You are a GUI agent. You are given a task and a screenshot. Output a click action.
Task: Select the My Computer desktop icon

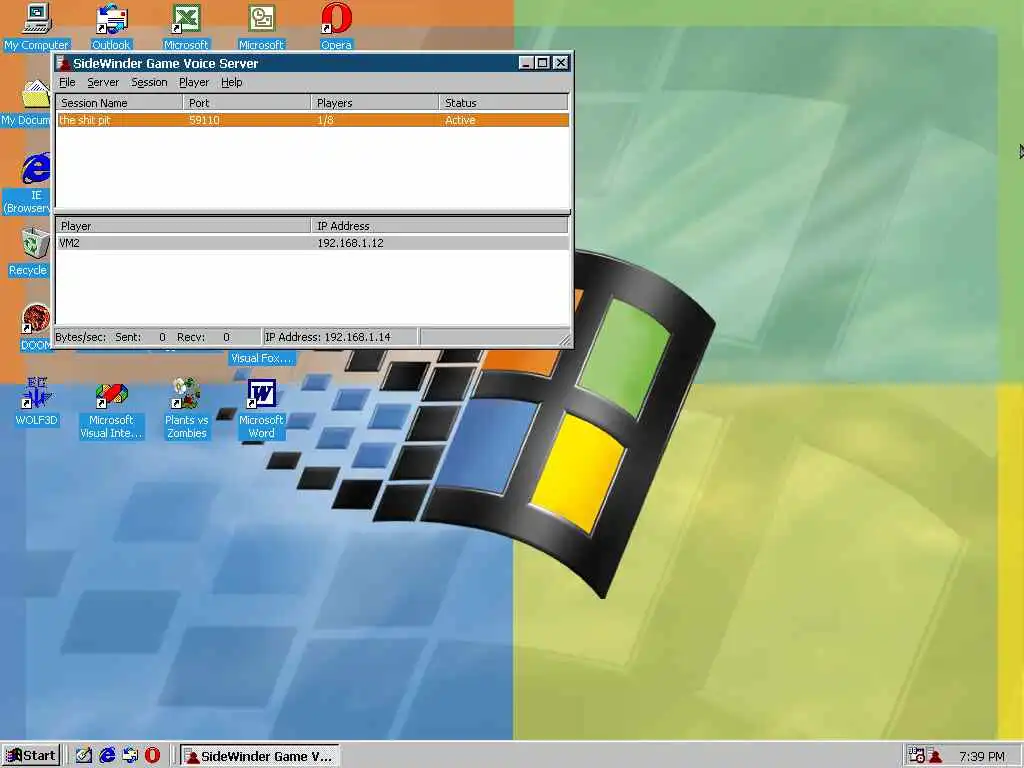click(x=36, y=27)
